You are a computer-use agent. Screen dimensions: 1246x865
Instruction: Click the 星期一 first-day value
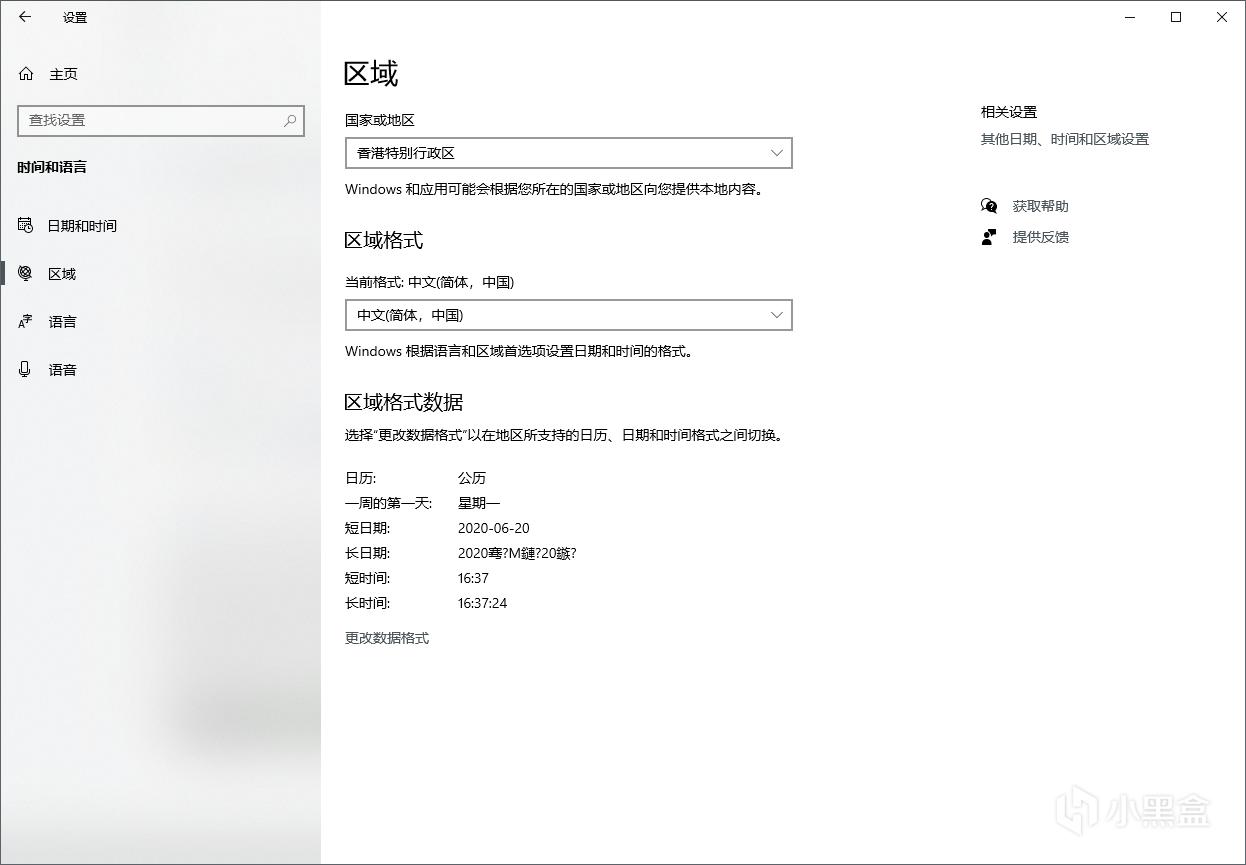[479, 503]
